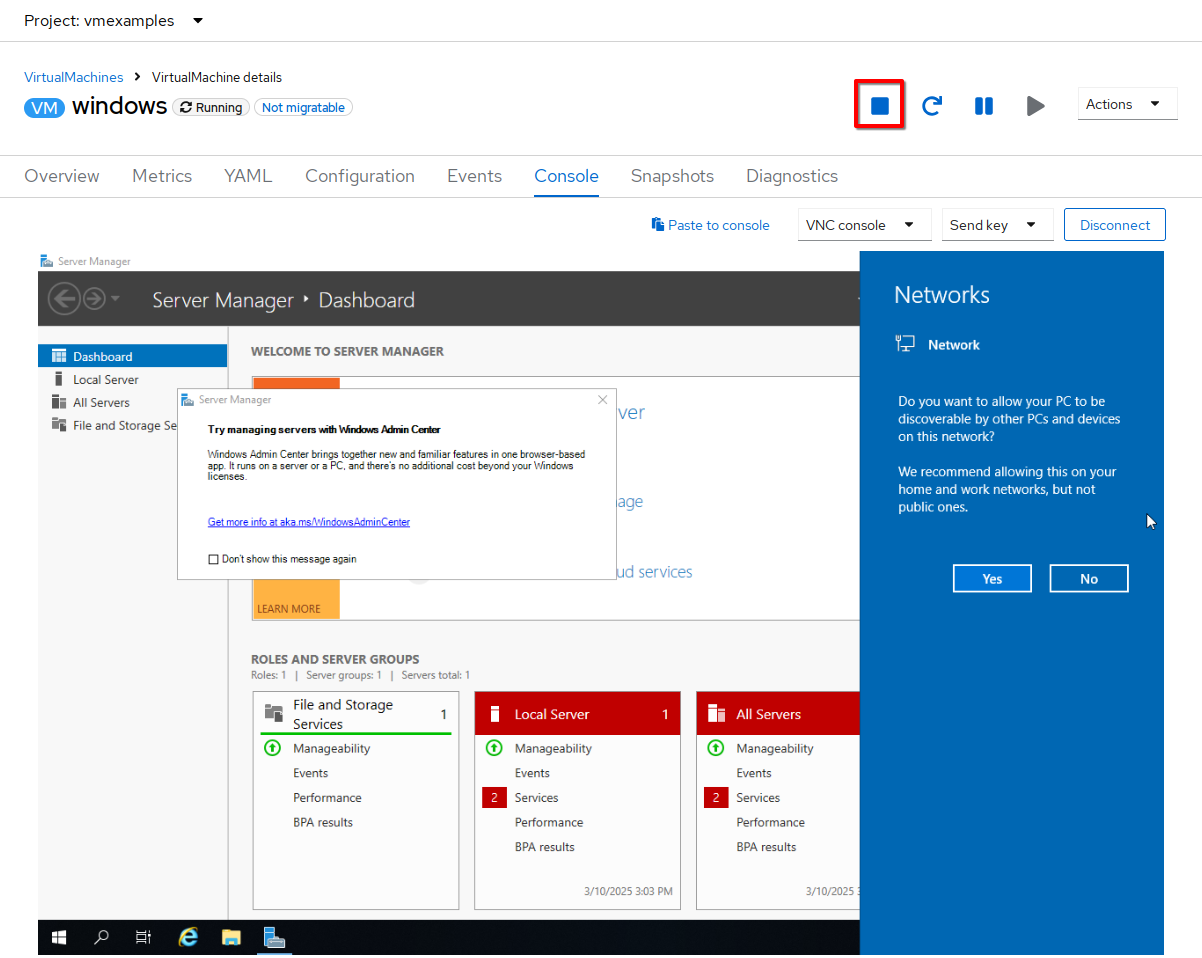View the Events tab

[x=474, y=176]
